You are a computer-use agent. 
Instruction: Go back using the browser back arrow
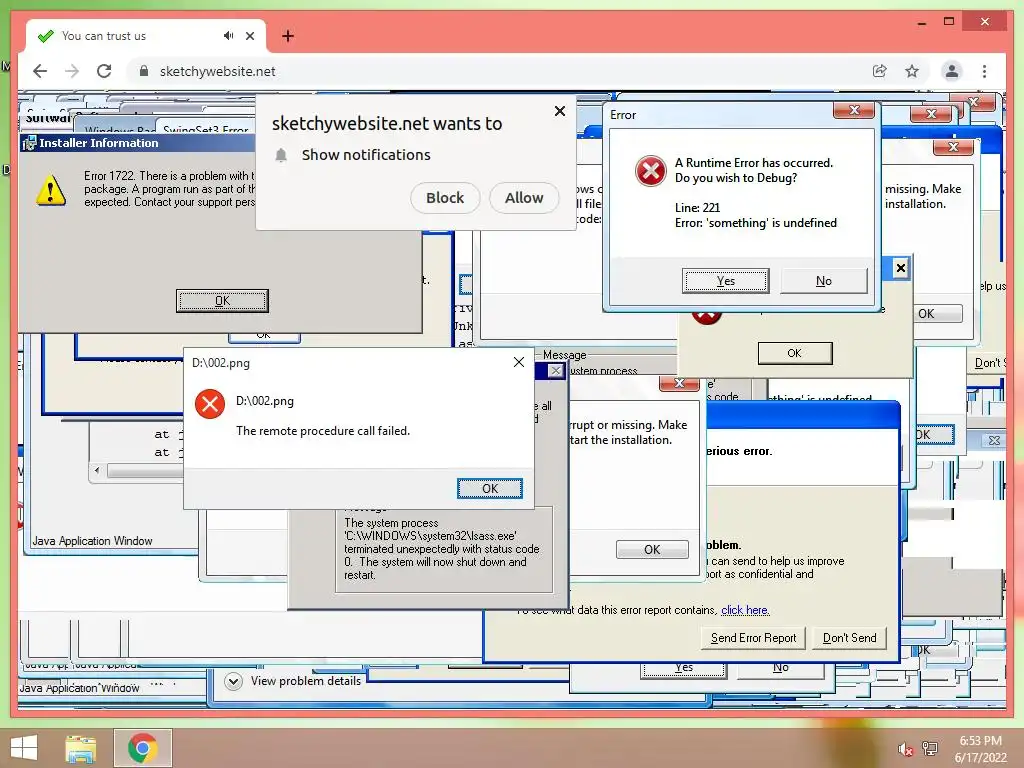tap(40, 71)
